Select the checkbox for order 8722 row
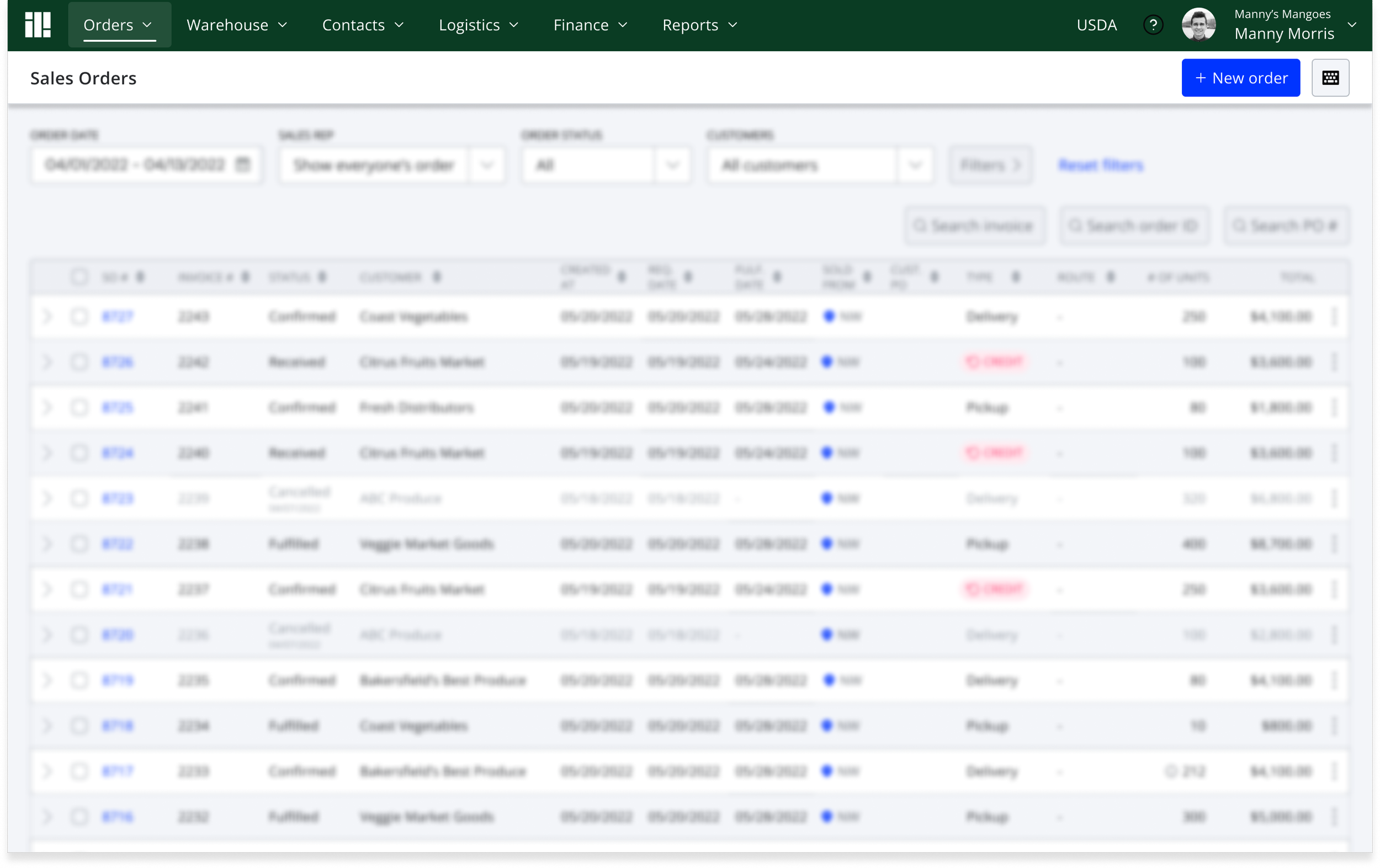 point(79,544)
